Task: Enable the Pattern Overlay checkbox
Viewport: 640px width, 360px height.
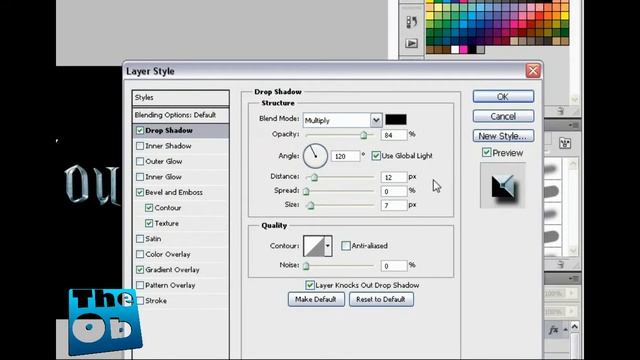Action: [140, 285]
